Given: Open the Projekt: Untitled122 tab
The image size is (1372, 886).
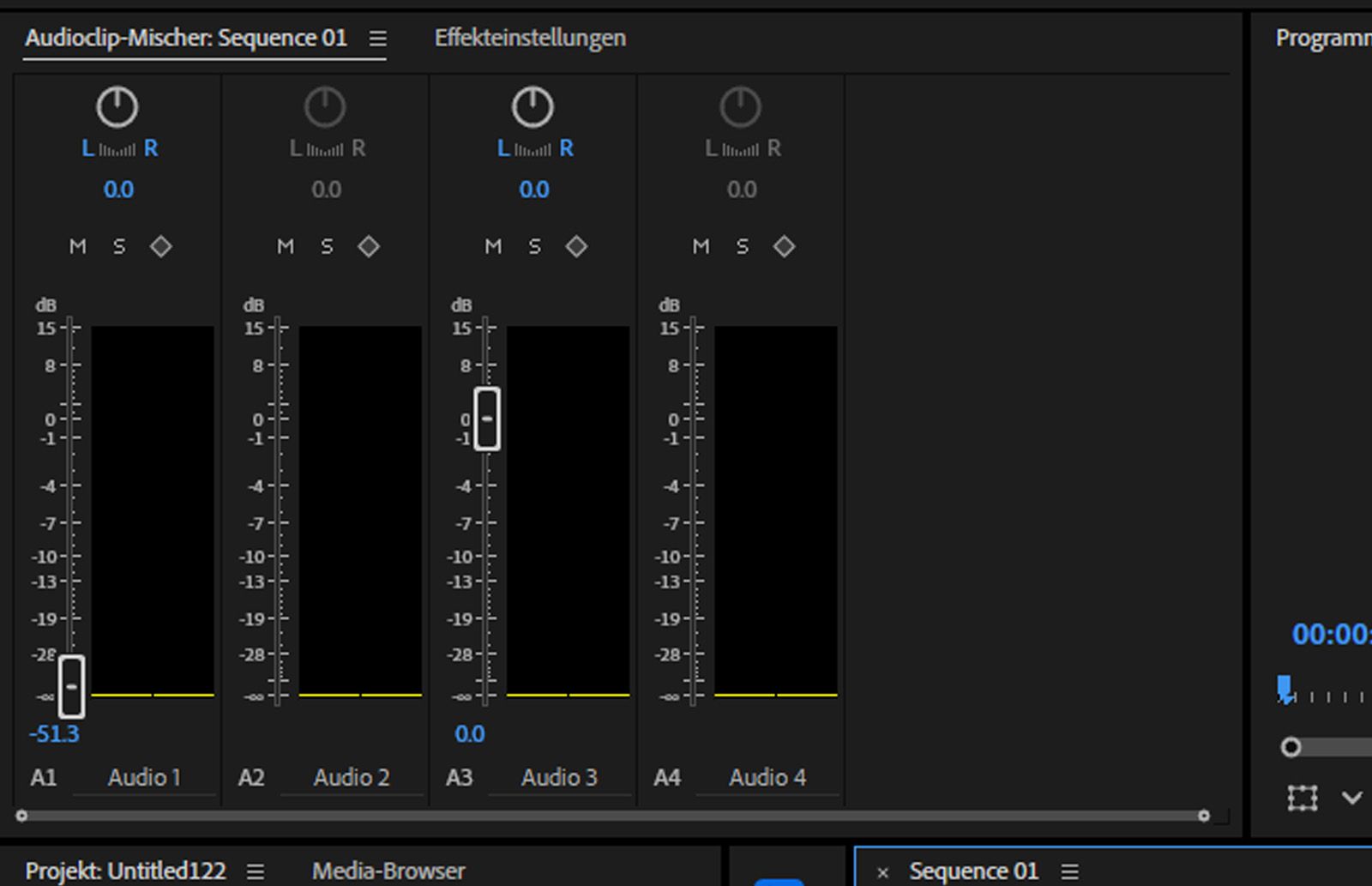Looking at the screenshot, I should (x=126, y=871).
